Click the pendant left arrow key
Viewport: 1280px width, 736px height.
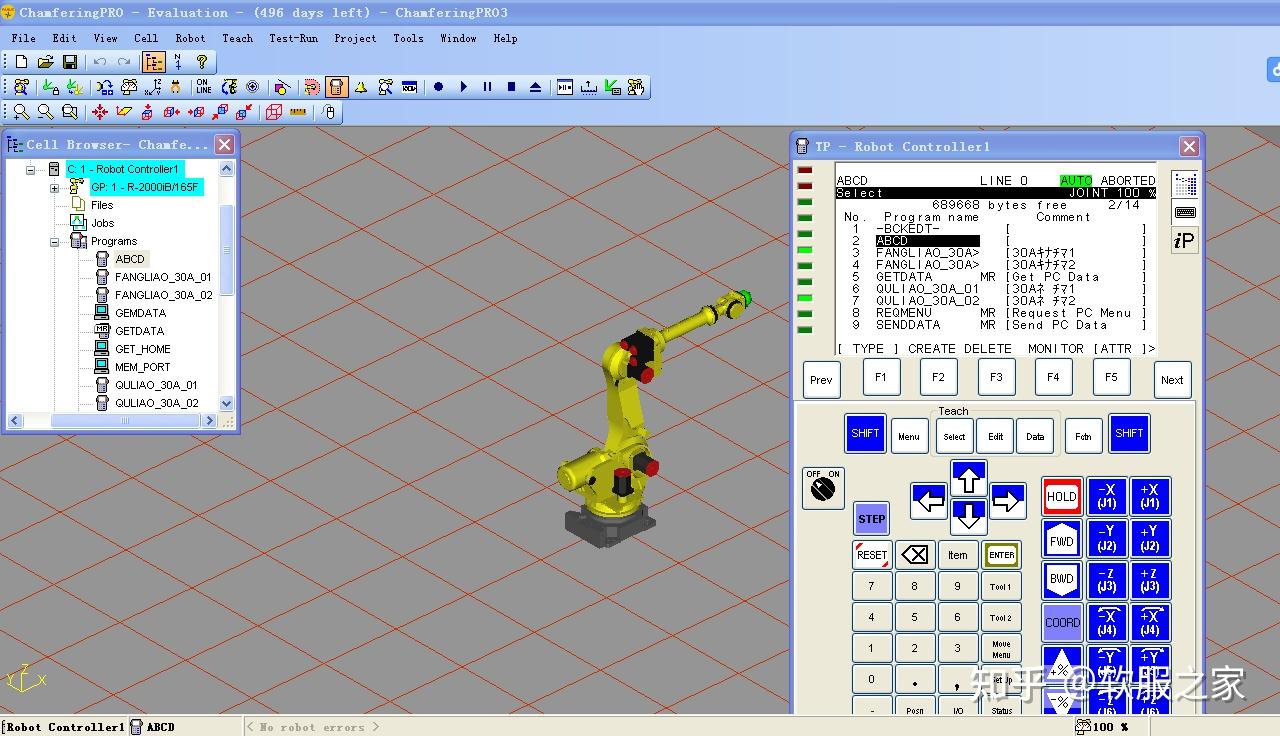[929, 500]
